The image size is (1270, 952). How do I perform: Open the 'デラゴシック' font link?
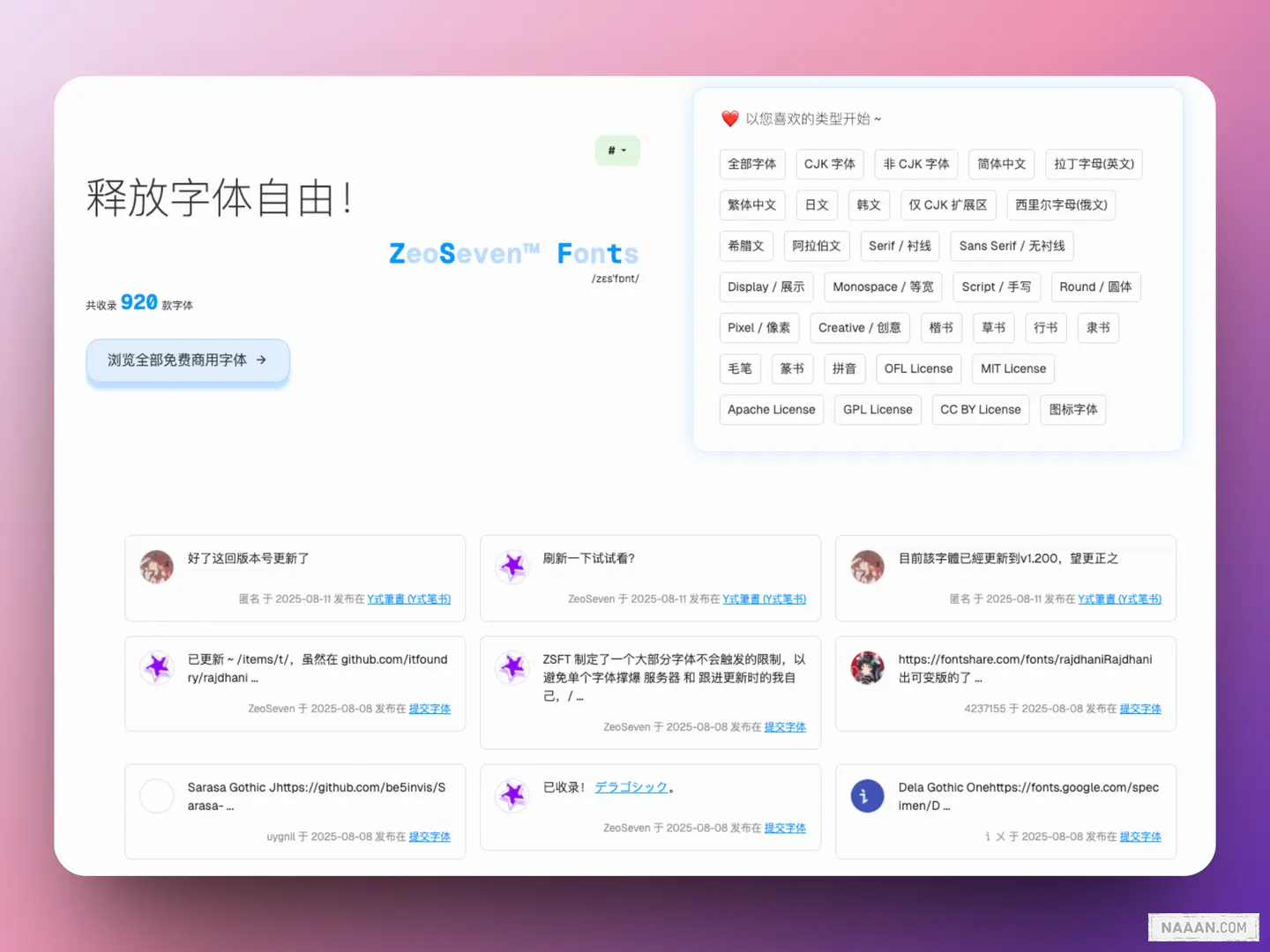631,787
